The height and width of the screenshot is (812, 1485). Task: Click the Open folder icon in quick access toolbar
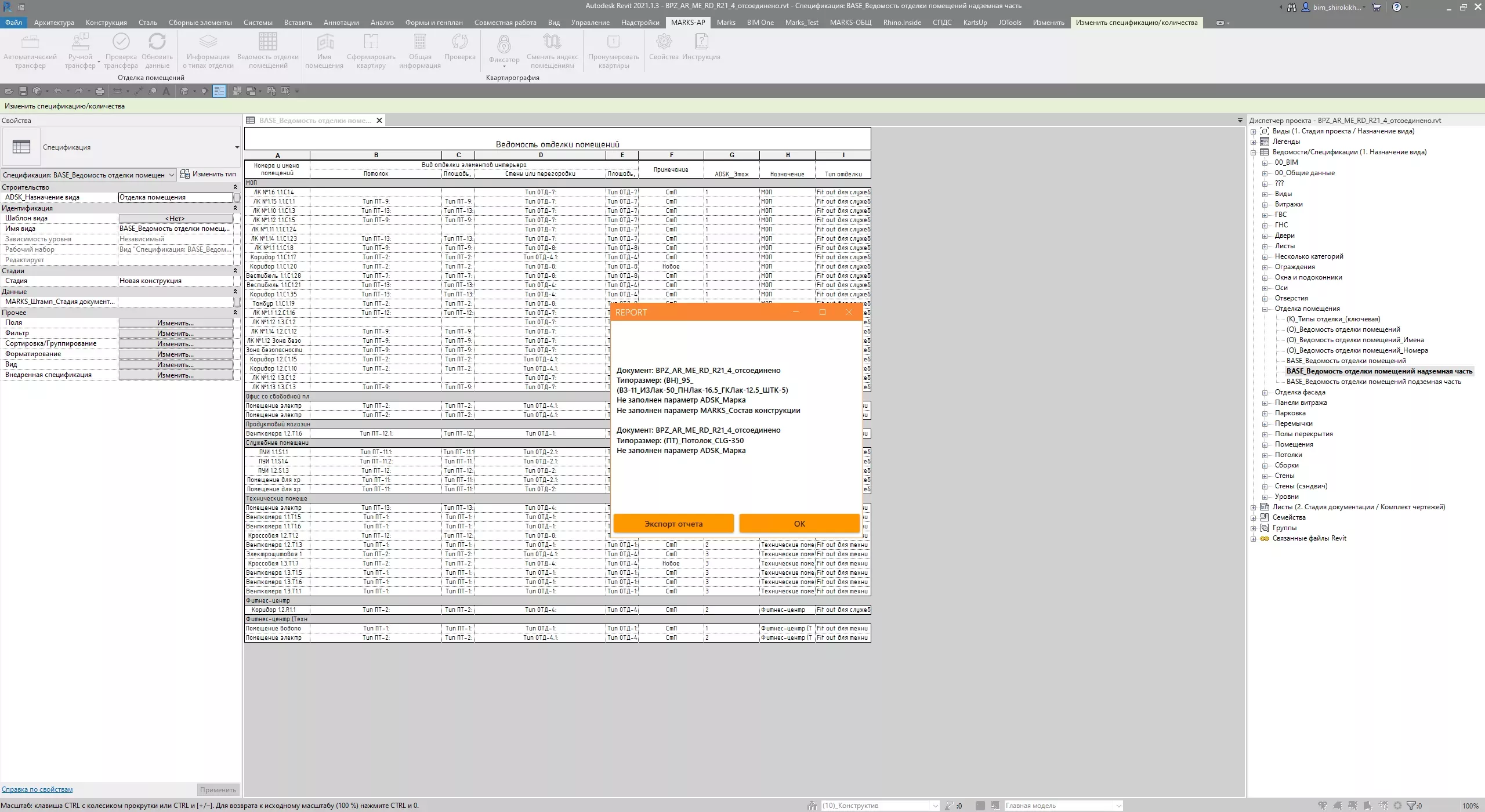[9, 91]
